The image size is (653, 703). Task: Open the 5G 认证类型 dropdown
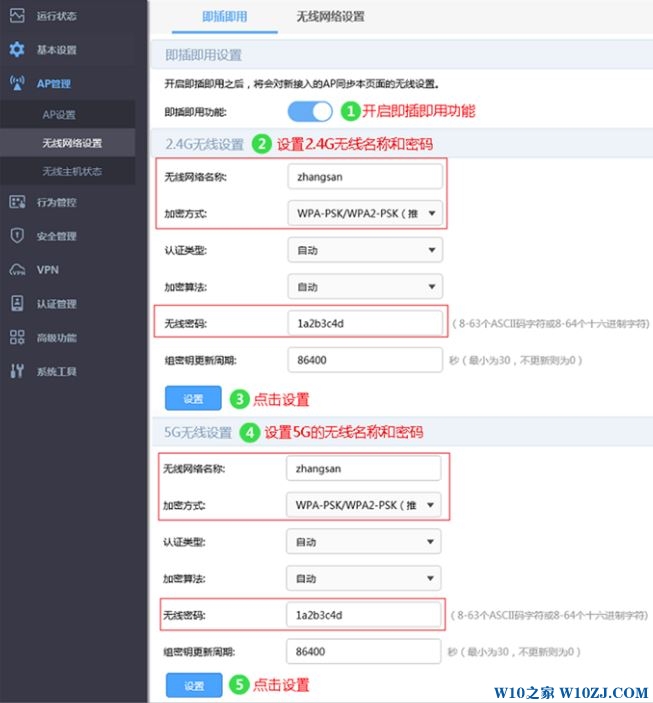[x=364, y=542]
